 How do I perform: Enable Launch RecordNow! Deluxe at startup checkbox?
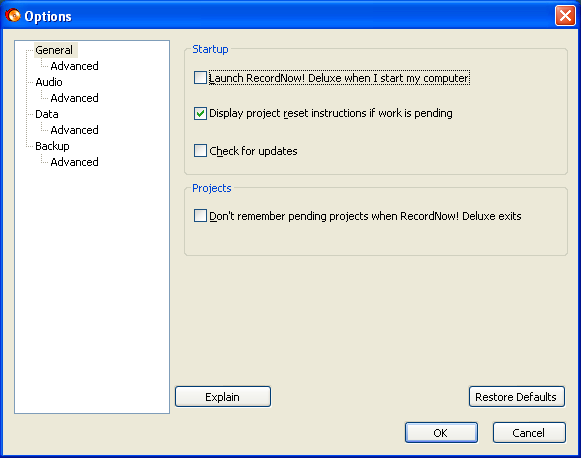(200, 78)
